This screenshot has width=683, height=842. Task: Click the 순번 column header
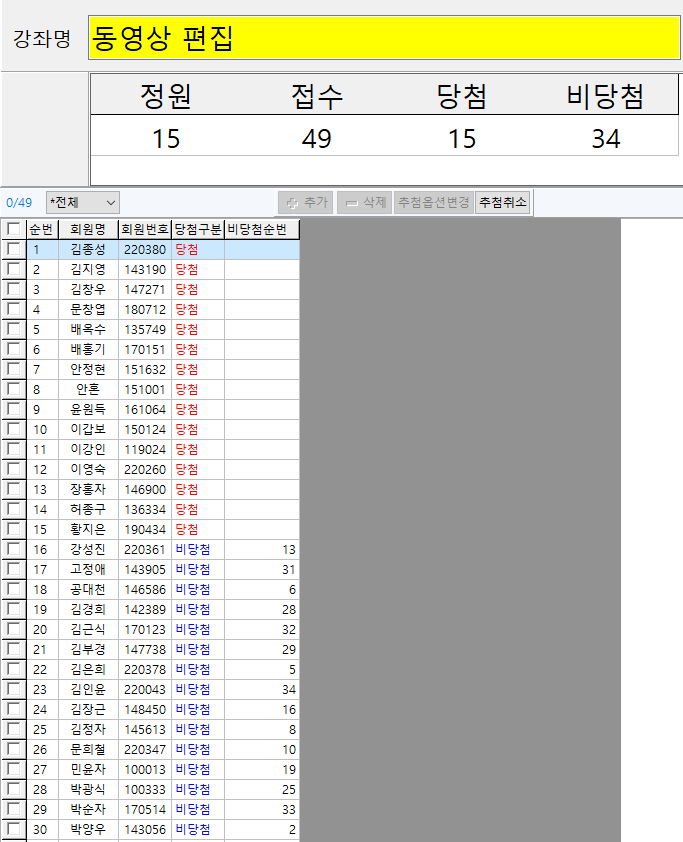42,229
